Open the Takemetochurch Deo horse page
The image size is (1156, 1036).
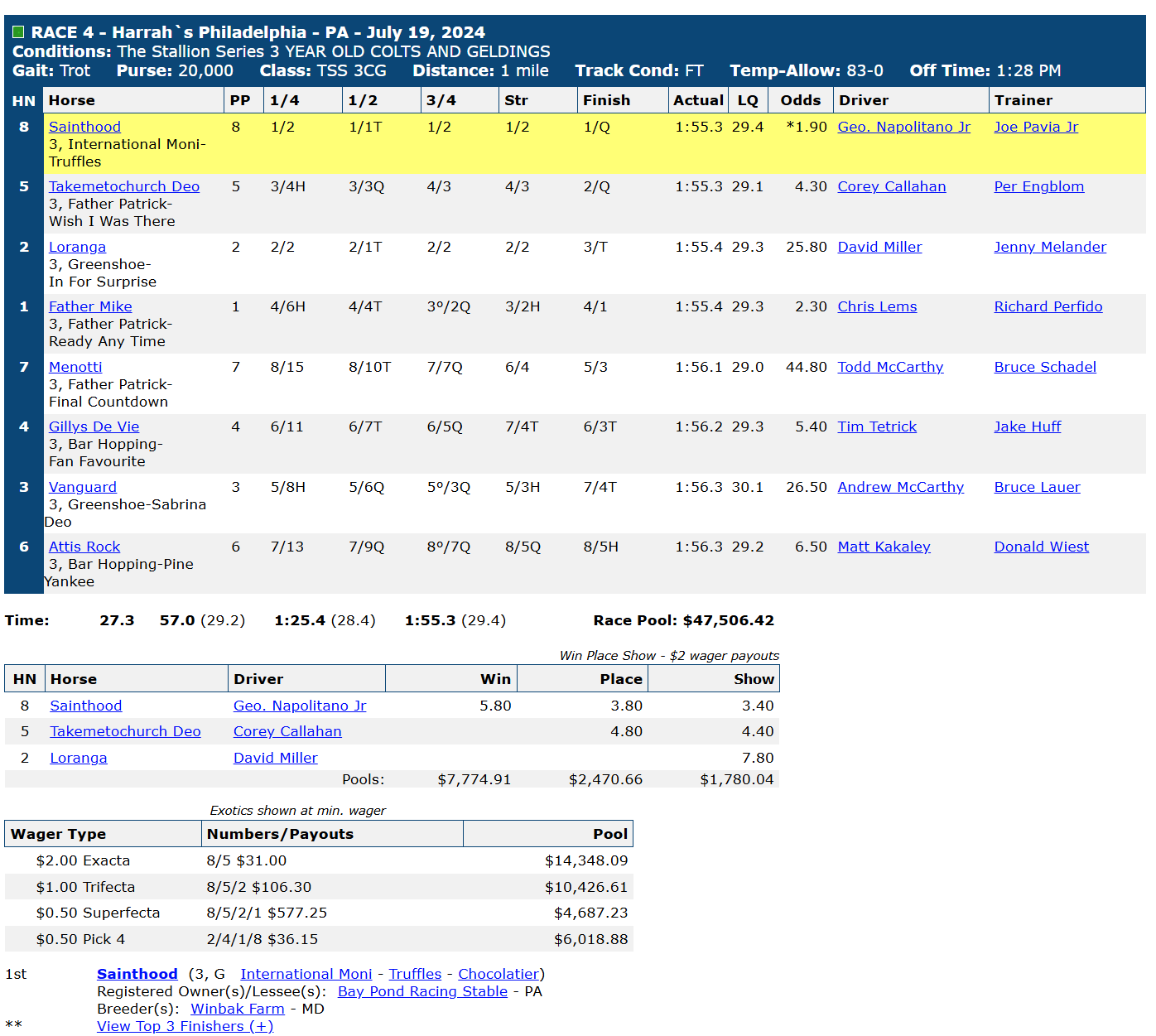pyautogui.click(x=124, y=186)
